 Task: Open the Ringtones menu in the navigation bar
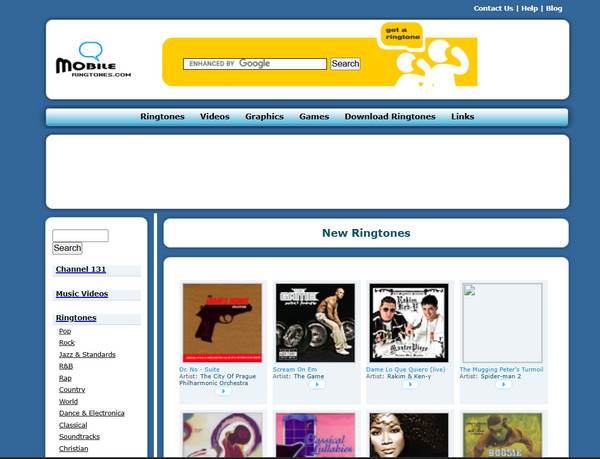[x=162, y=117]
